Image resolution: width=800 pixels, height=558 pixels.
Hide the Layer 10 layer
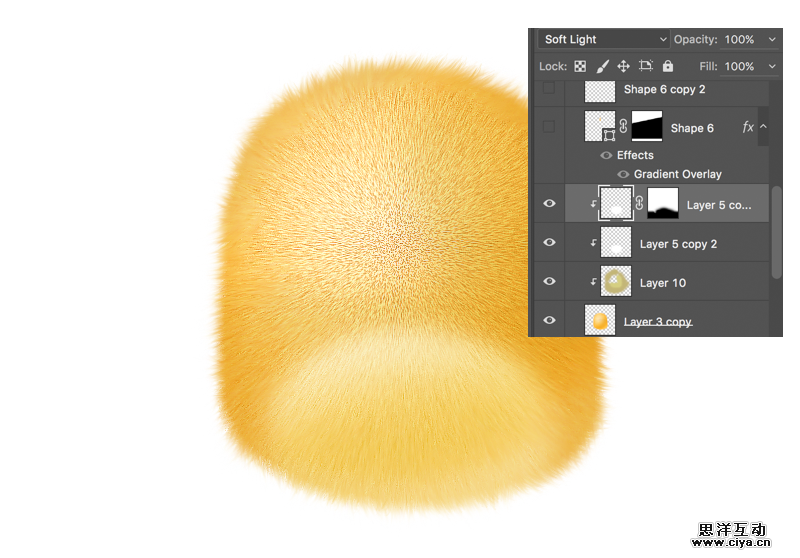[549, 282]
